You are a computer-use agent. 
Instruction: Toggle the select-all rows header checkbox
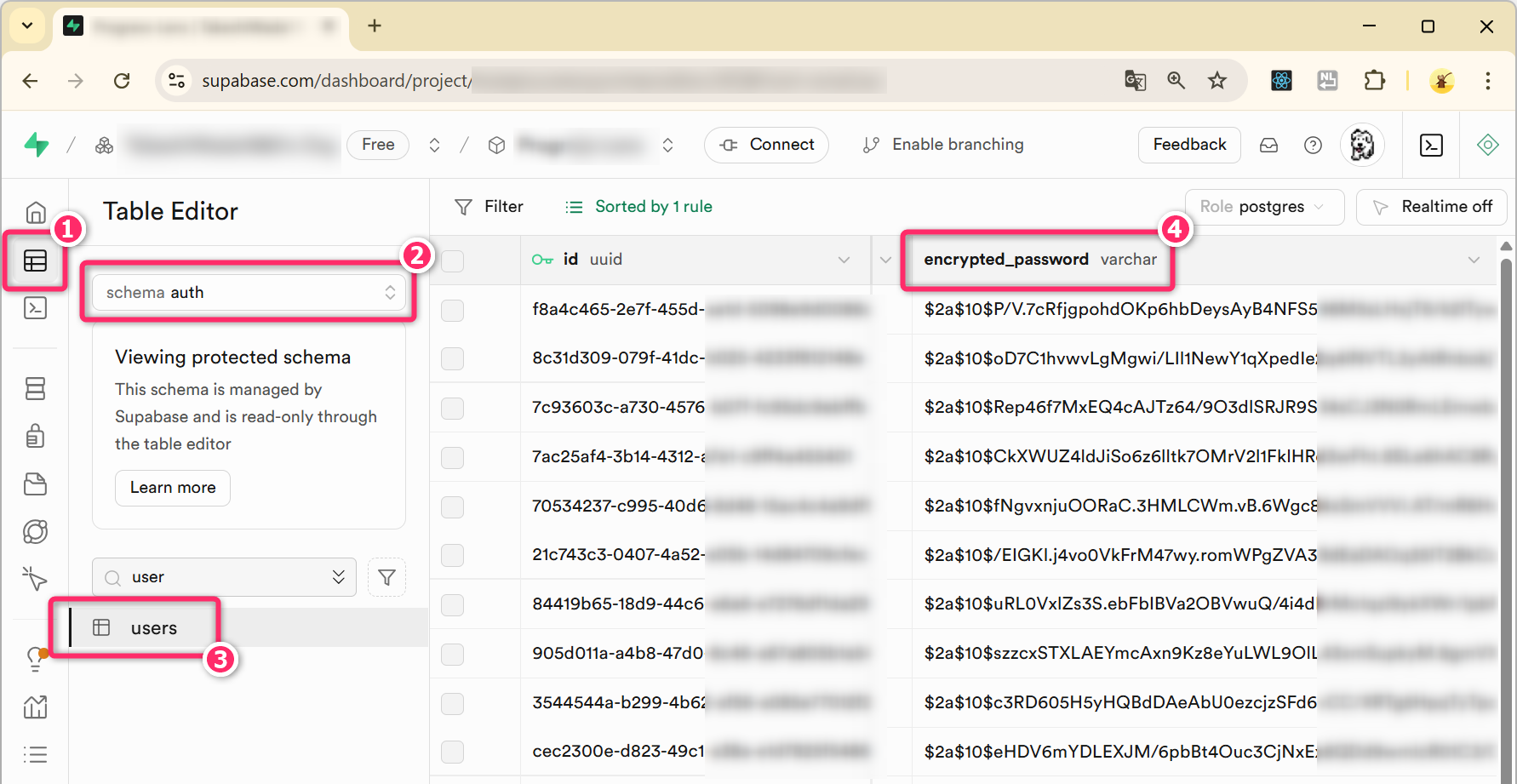pyautogui.click(x=453, y=260)
